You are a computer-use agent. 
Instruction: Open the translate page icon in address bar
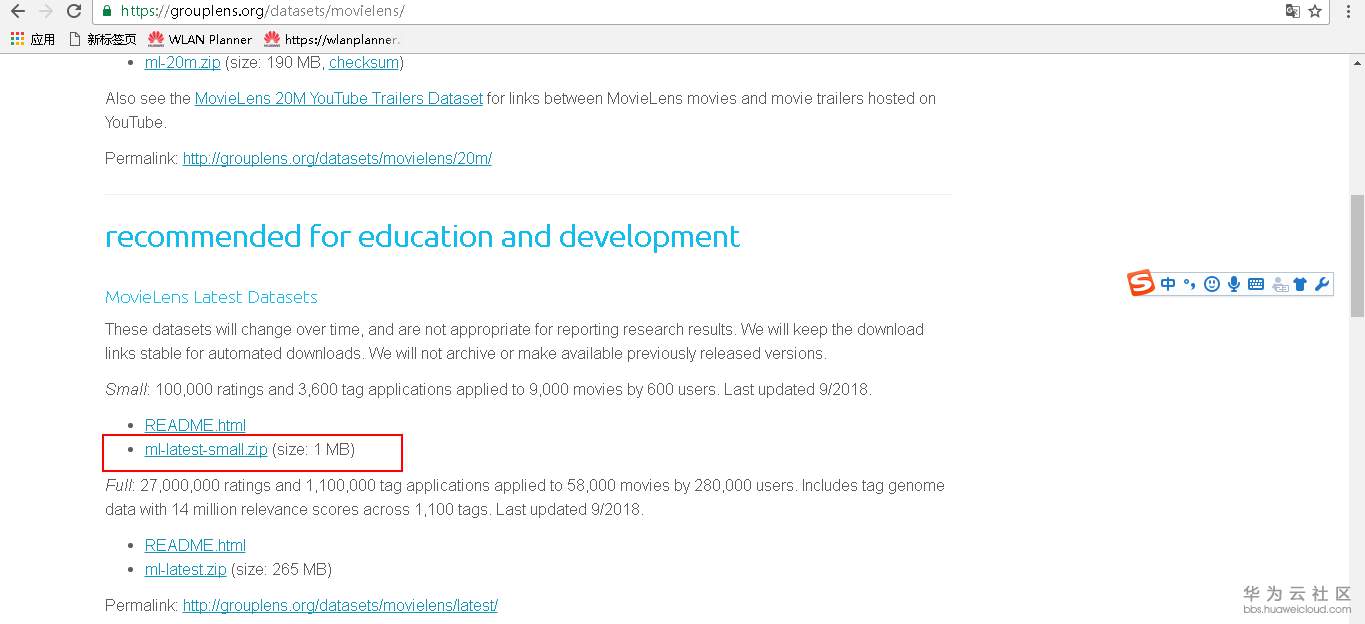click(1293, 11)
